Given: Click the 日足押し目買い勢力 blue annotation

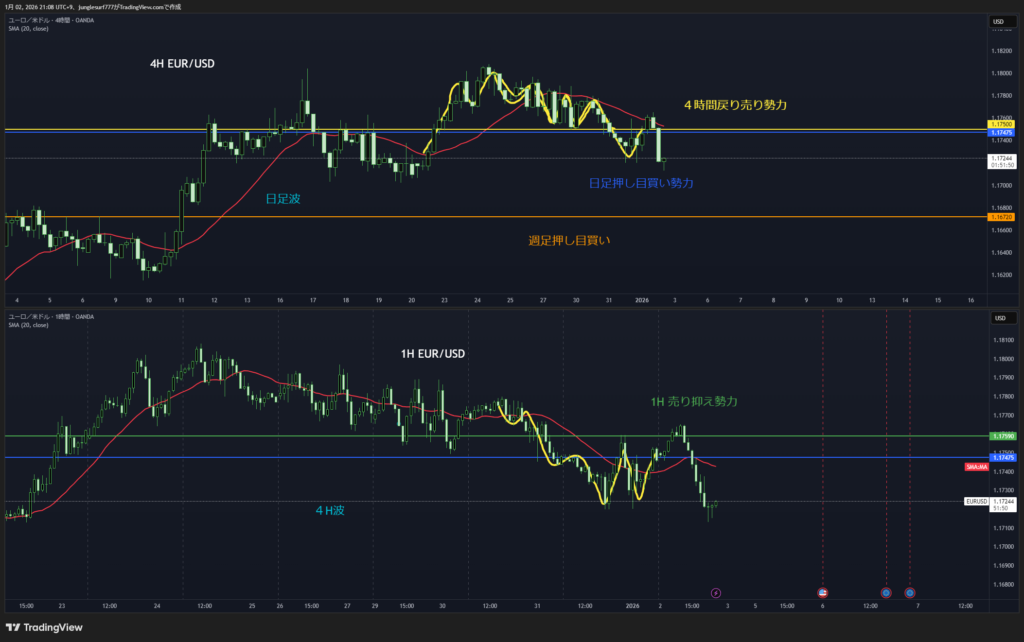Looking at the screenshot, I should pos(641,183).
